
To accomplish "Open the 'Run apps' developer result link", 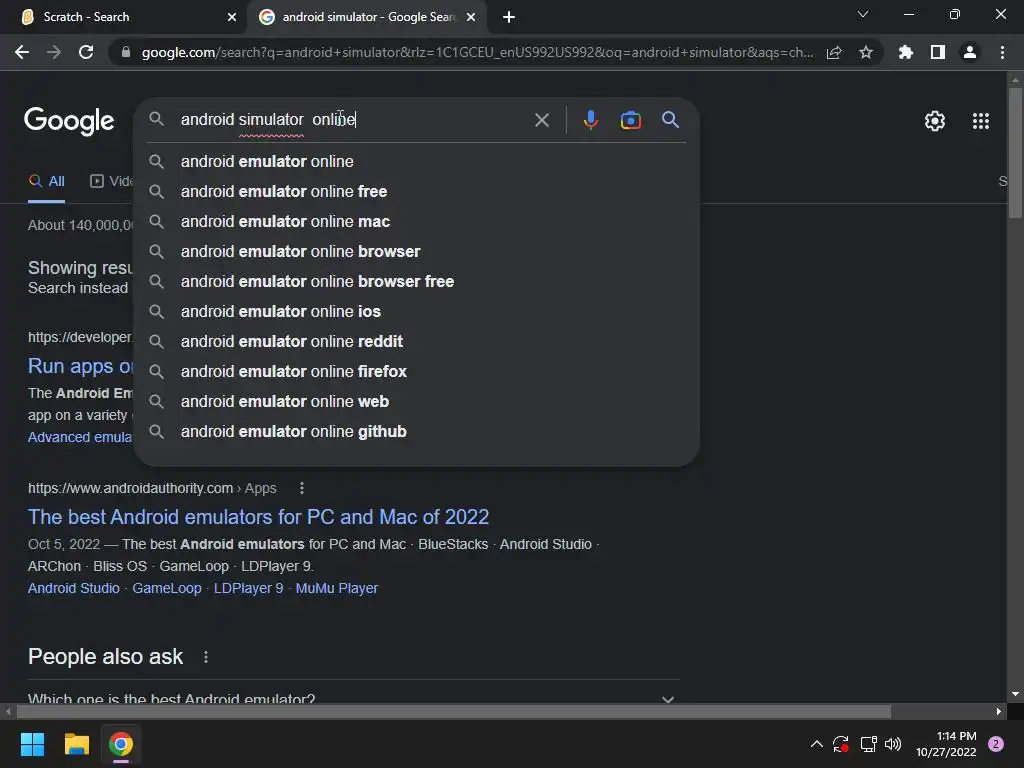I will [x=80, y=366].
